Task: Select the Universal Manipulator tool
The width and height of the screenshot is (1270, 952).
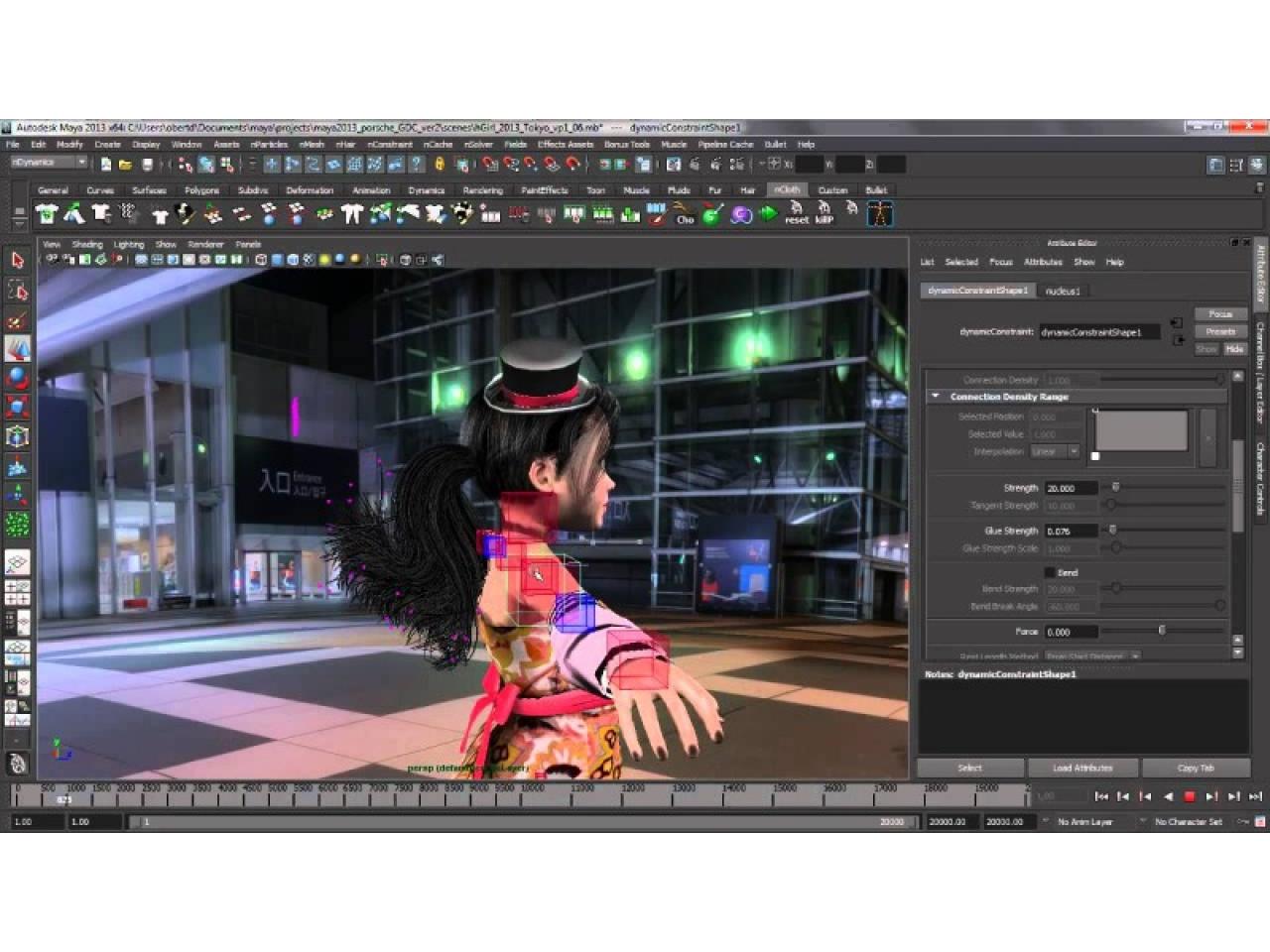Action: click(x=17, y=436)
